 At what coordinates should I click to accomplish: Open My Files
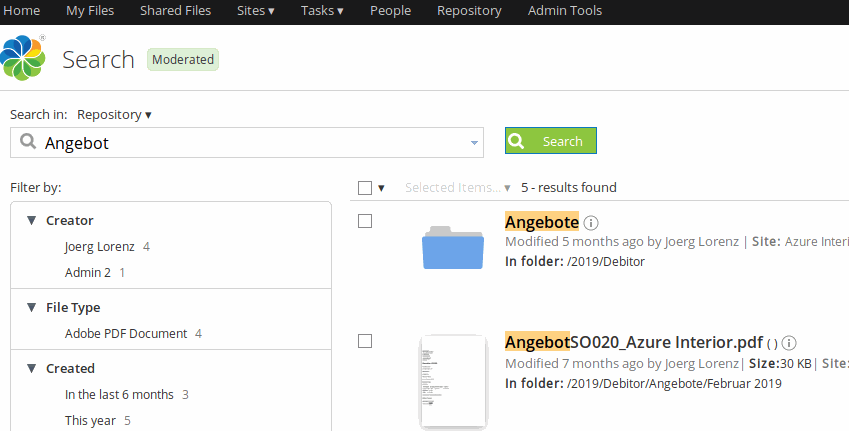[x=90, y=11]
